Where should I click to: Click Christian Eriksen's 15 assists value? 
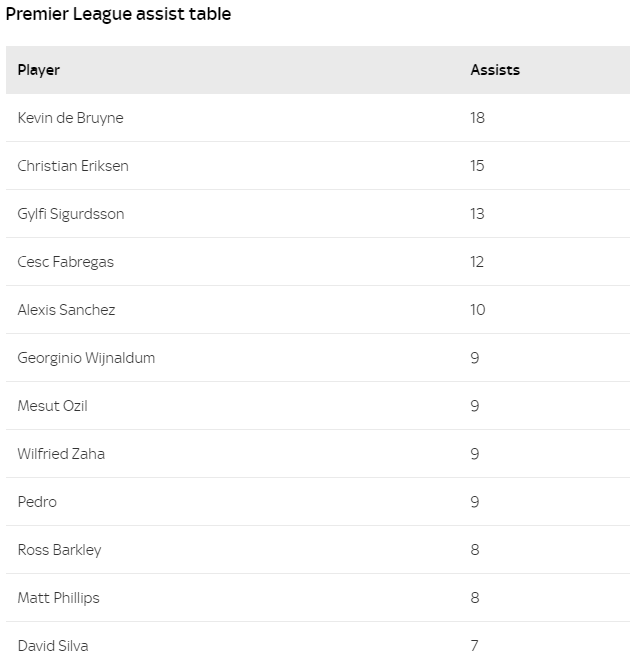478,166
